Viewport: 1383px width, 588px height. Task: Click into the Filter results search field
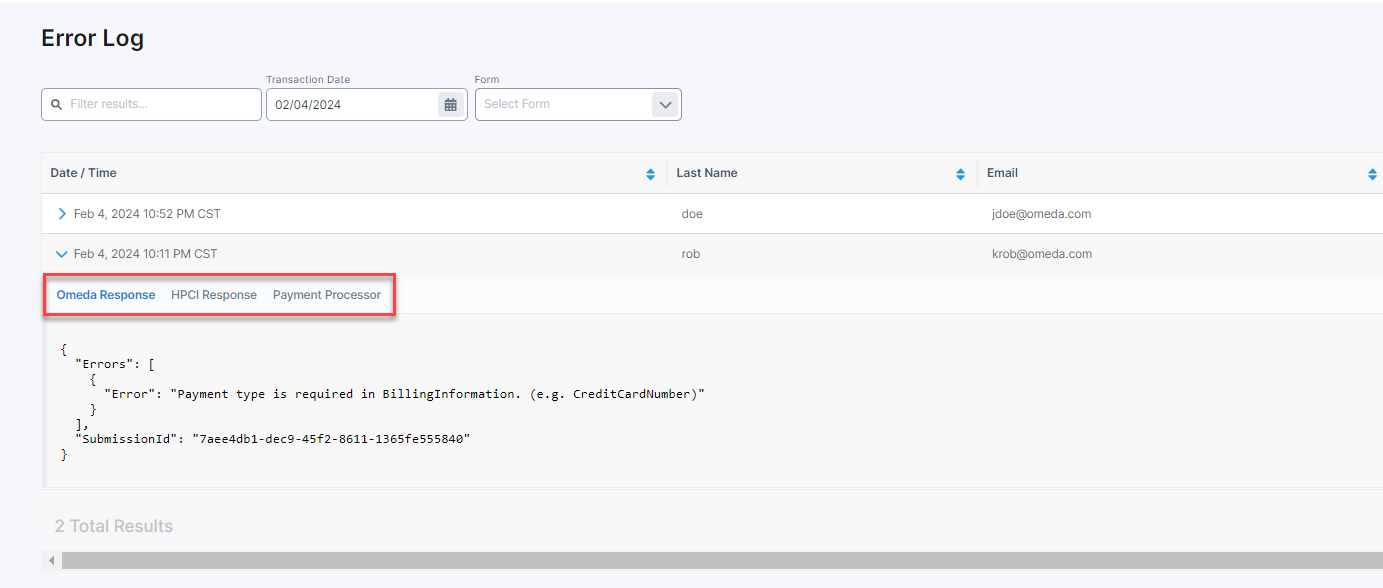(x=160, y=104)
